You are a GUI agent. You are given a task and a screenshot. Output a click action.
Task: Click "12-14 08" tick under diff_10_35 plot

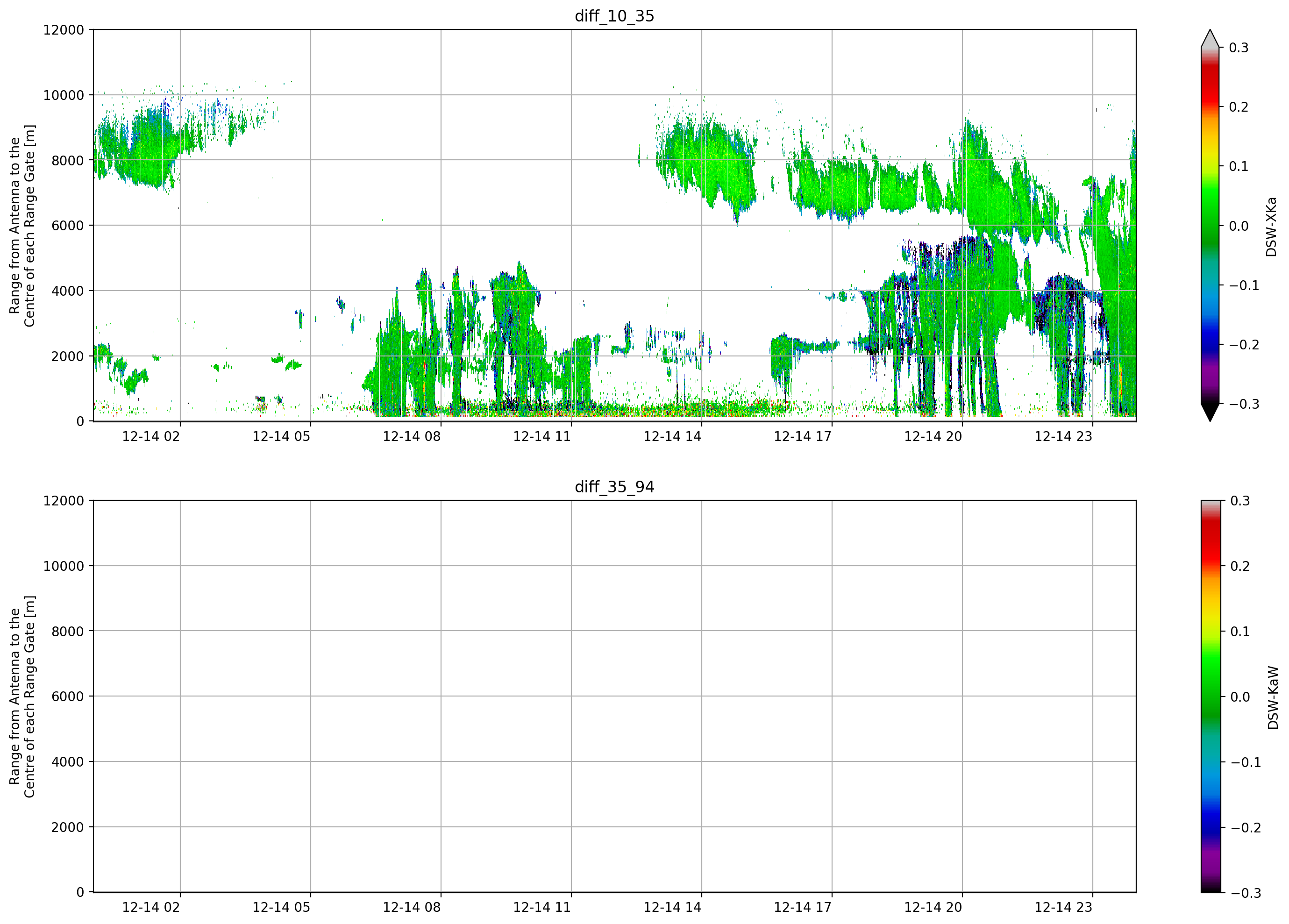click(x=412, y=436)
